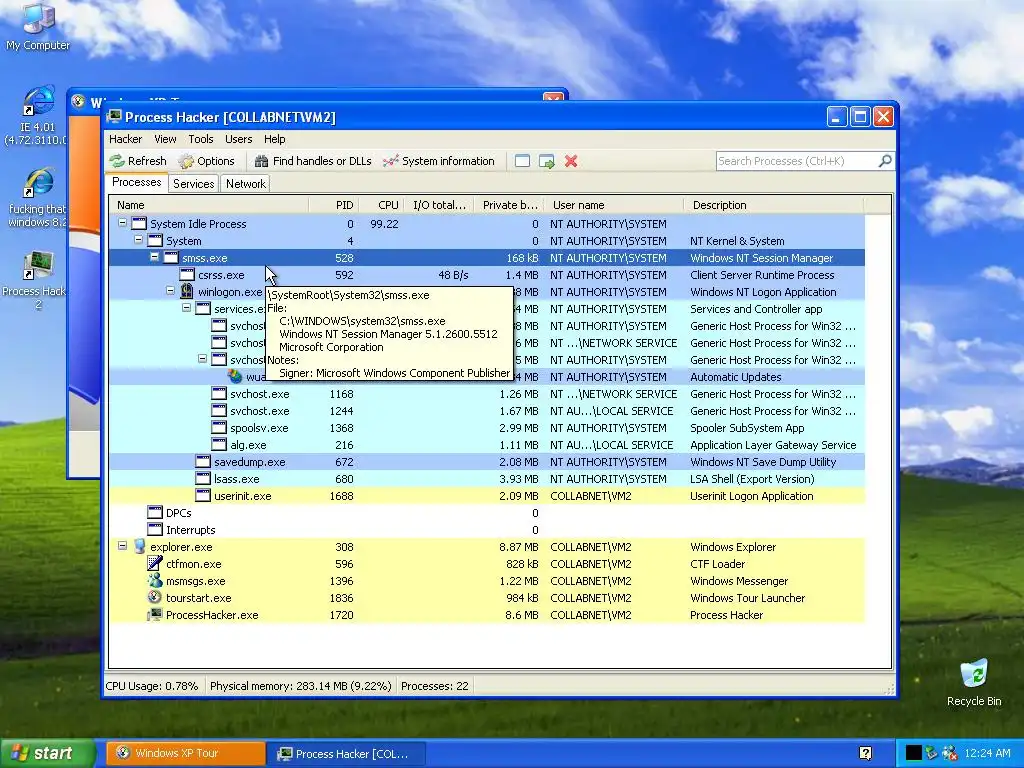Collapse the smss.exe tree node
The image size is (1024, 768).
point(154,257)
